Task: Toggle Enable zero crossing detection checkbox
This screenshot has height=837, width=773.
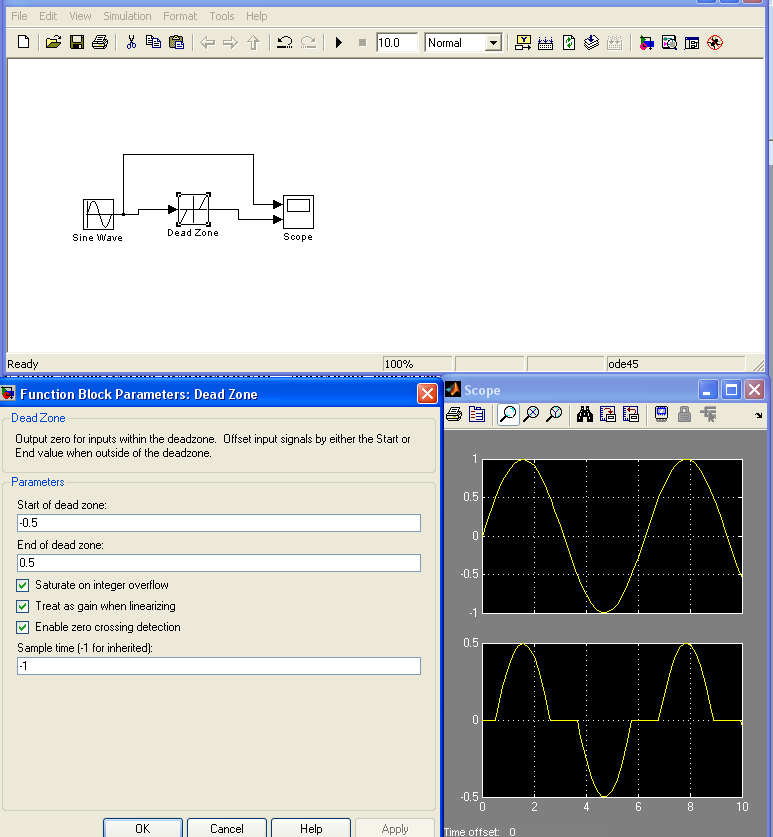Action: pyautogui.click(x=22, y=627)
